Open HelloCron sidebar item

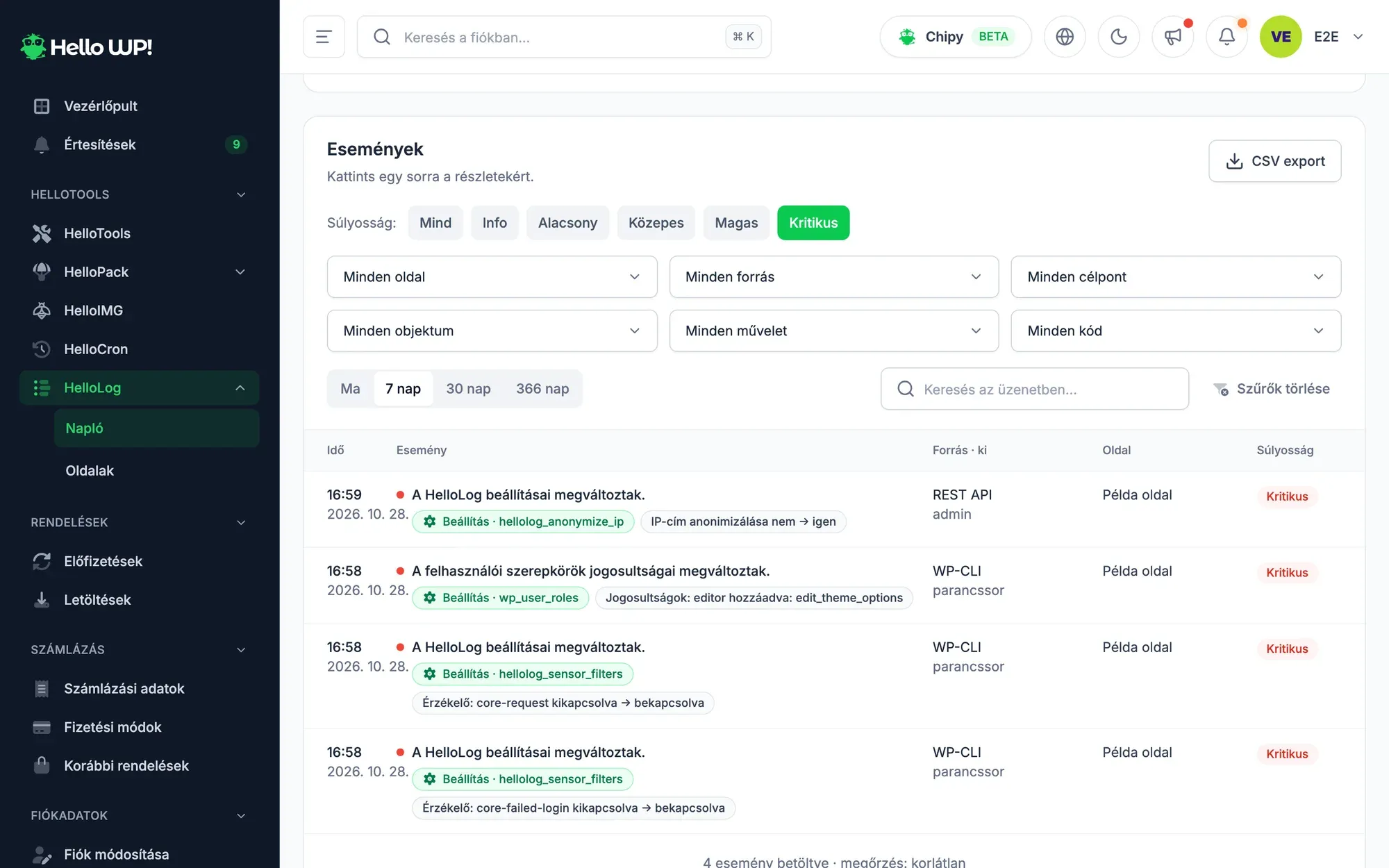click(139, 349)
